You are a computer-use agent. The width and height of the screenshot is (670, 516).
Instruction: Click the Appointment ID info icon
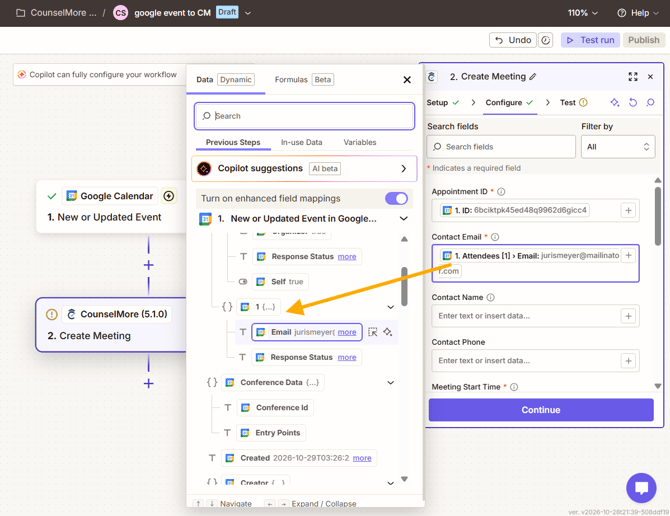pos(501,192)
